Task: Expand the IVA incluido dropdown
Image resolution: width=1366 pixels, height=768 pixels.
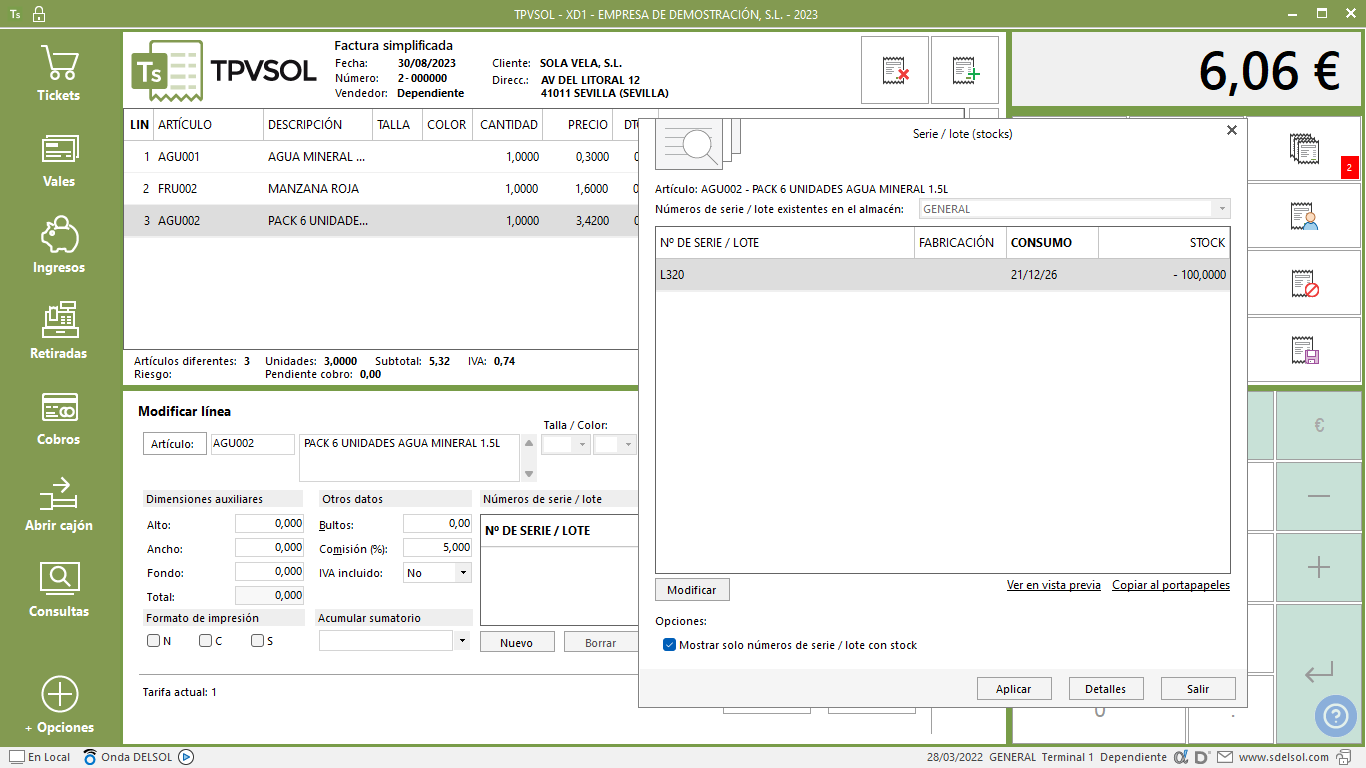Action: [462, 573]
